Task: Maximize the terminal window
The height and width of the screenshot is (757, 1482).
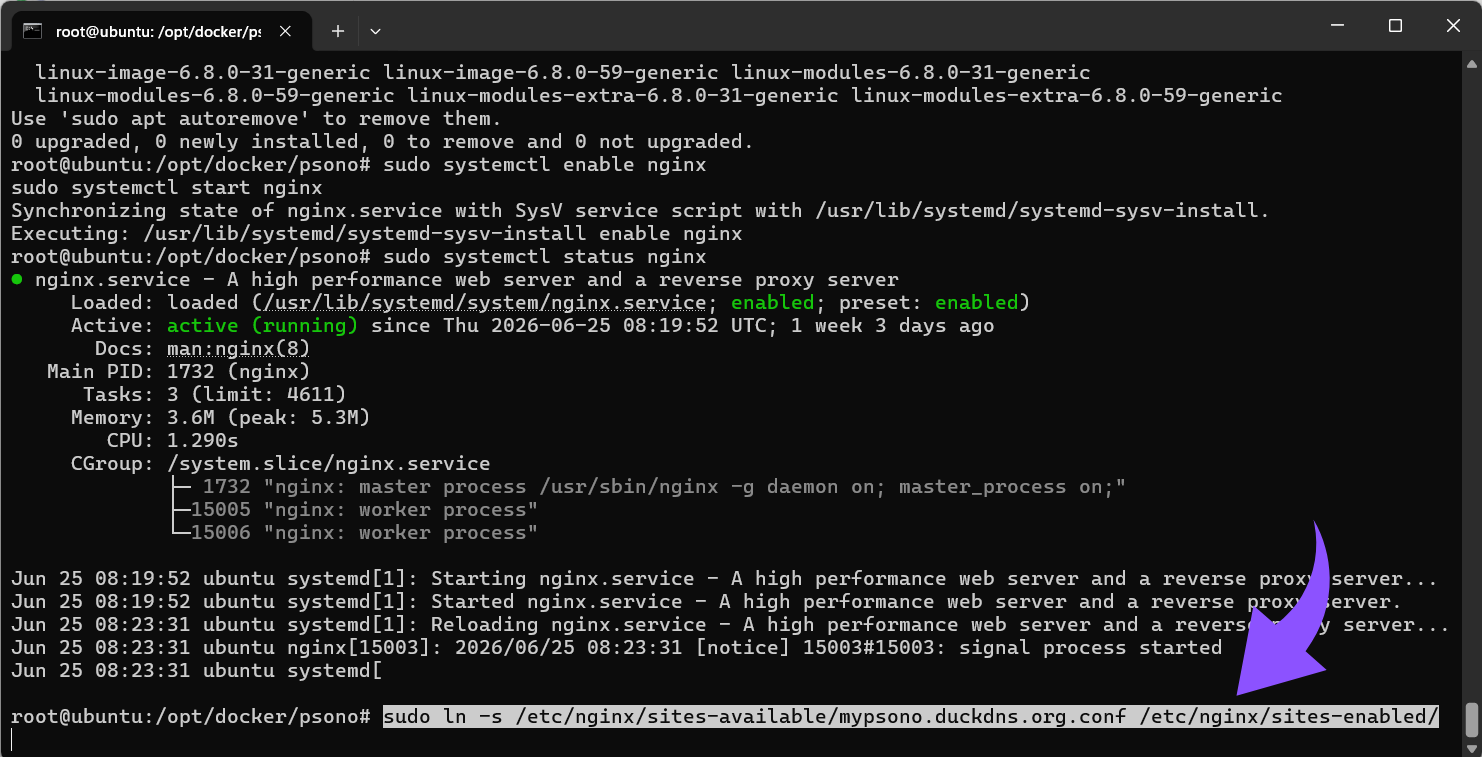Action: point(1395,26)
